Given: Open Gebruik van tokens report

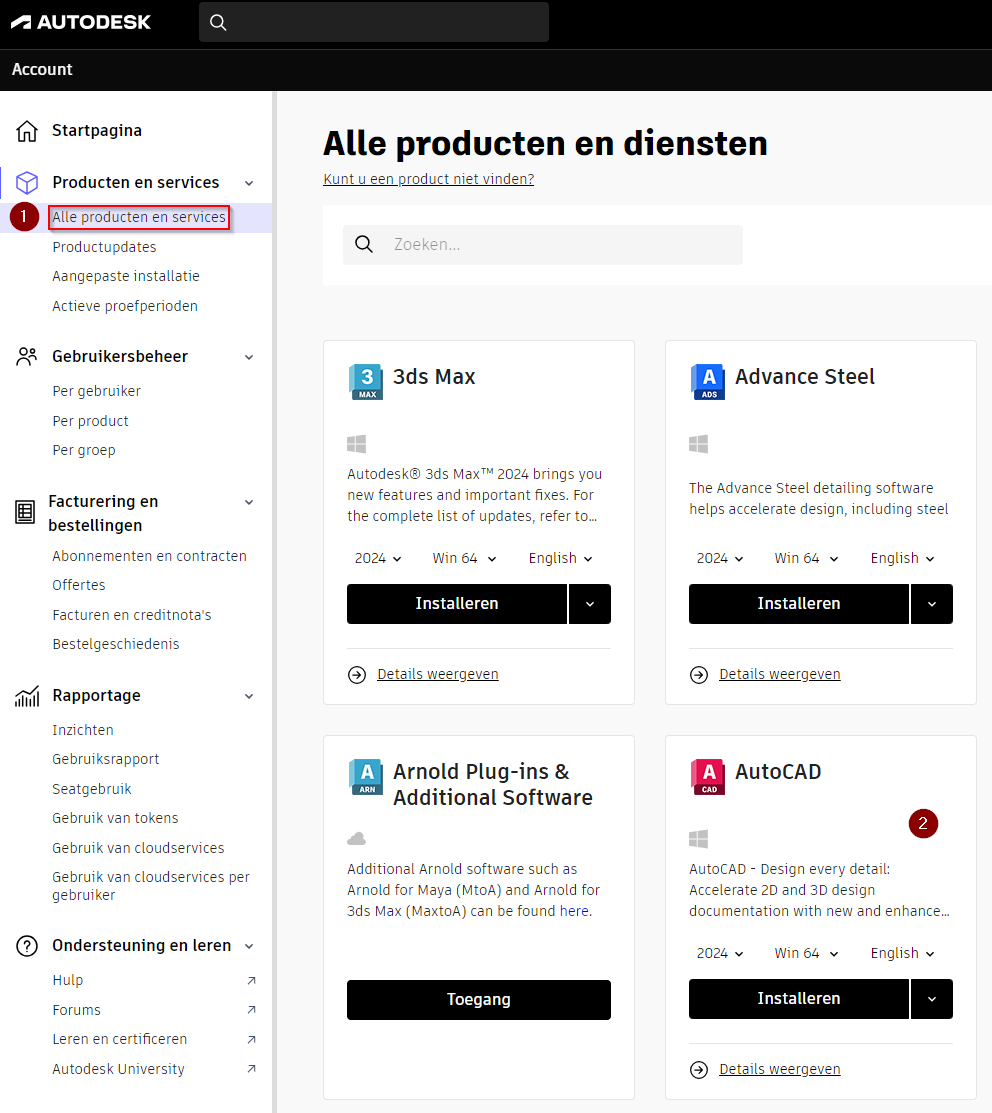Looking at the screenshot, I should pyautogui.click(x=115, y=818).
